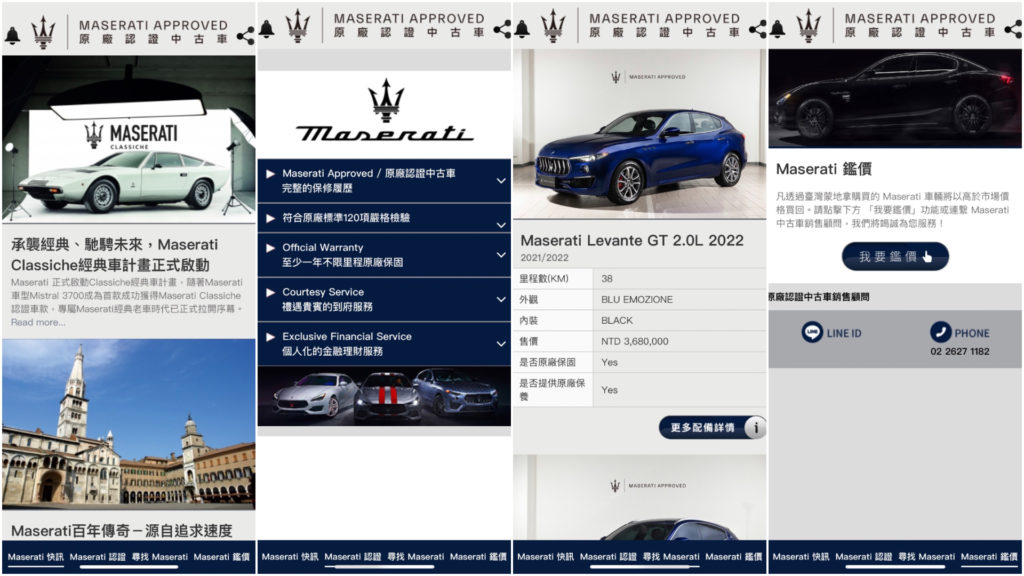
Task: Expand the Maserati Approved / 原廠認證中古車 section chevron
Action: [501, 181]
